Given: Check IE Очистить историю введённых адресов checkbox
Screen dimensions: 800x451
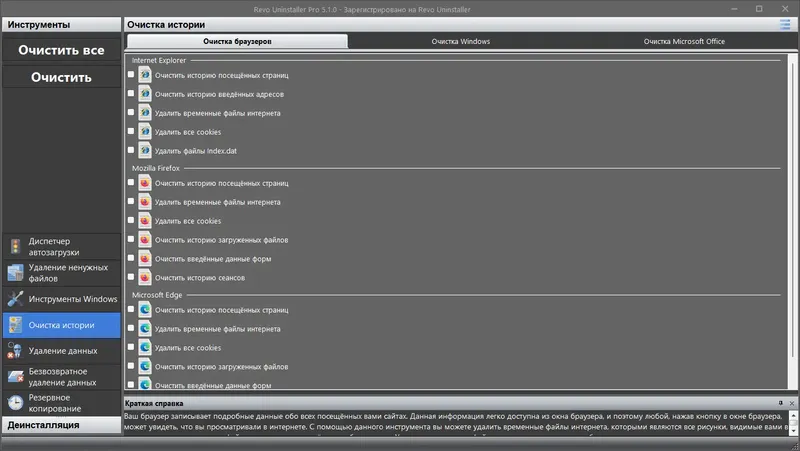Looking at the screenshot, I should tap(131, 93).
